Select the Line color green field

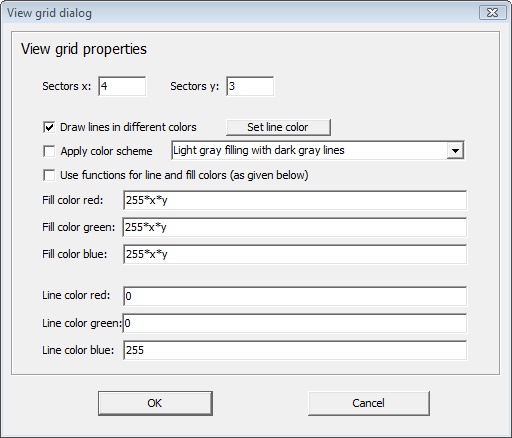[x=295, y=323]
